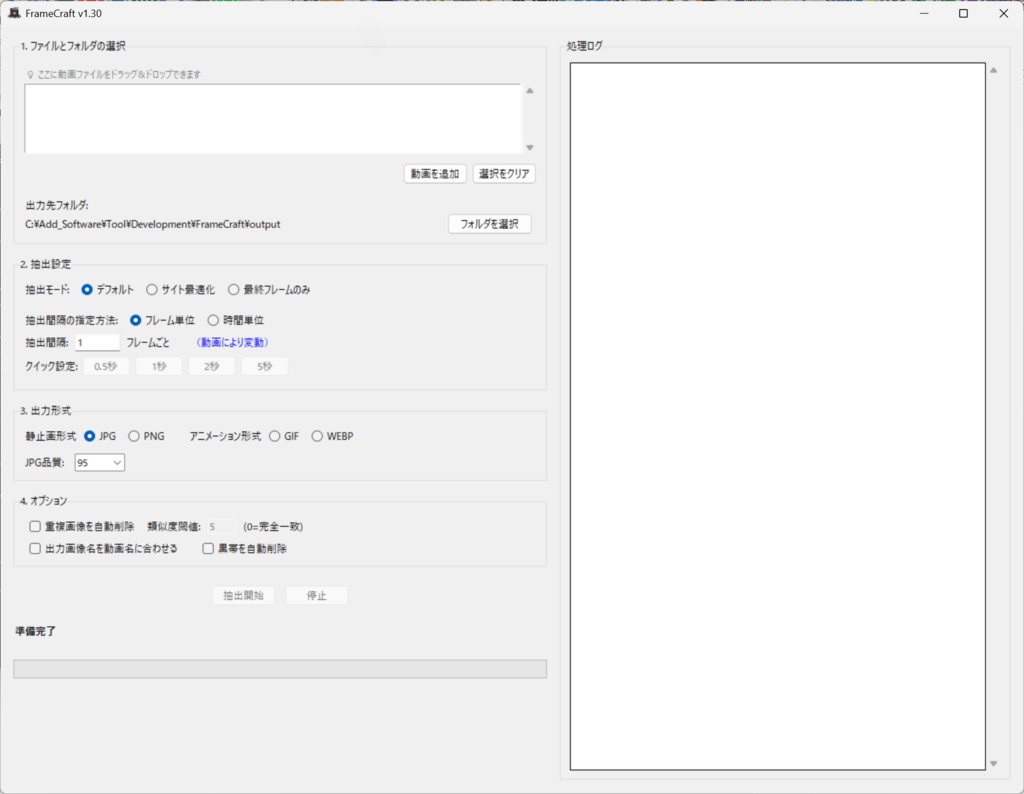Click フォルダを選択 button
The width and height of the screenshot is (1024, 794).
(x=490, y=224)
